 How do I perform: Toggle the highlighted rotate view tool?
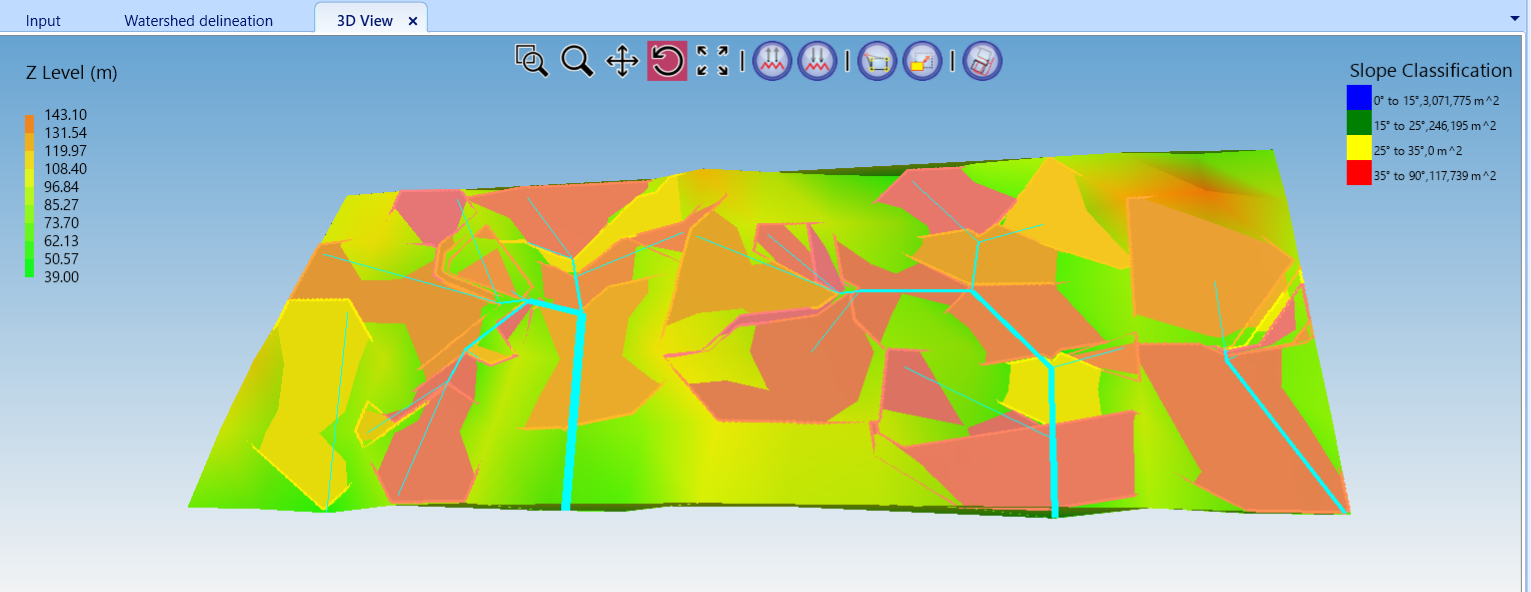click(667, 61)
